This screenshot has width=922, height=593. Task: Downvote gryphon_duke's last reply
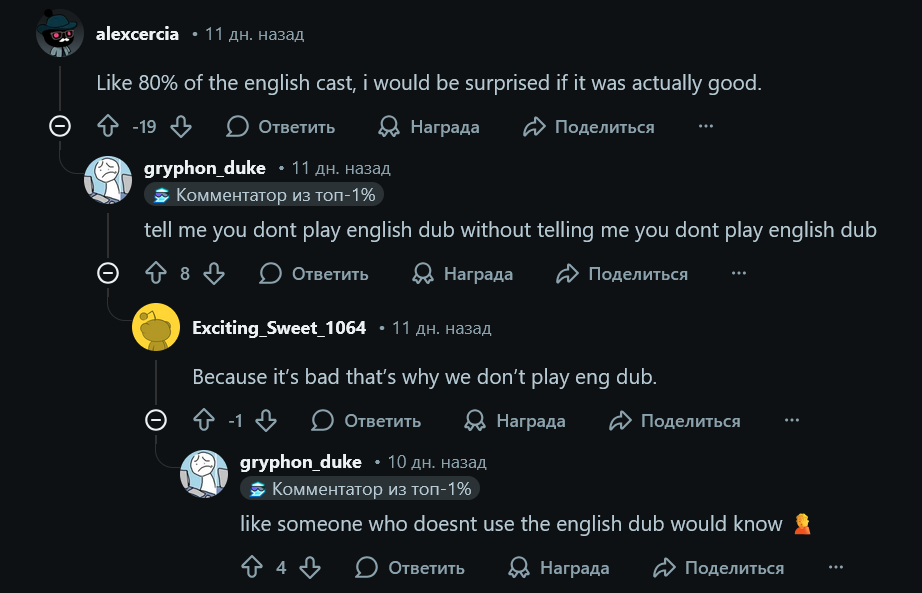(310, 568)
